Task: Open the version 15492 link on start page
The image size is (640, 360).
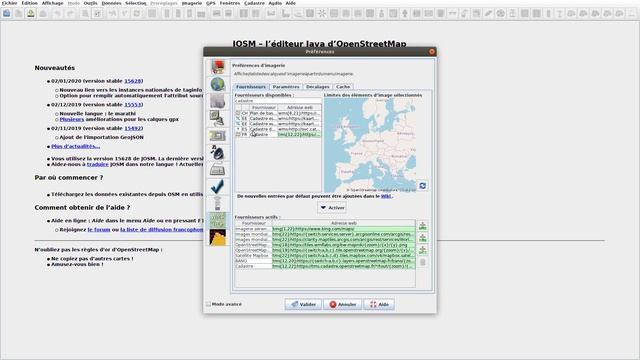Action: [133, 128]
